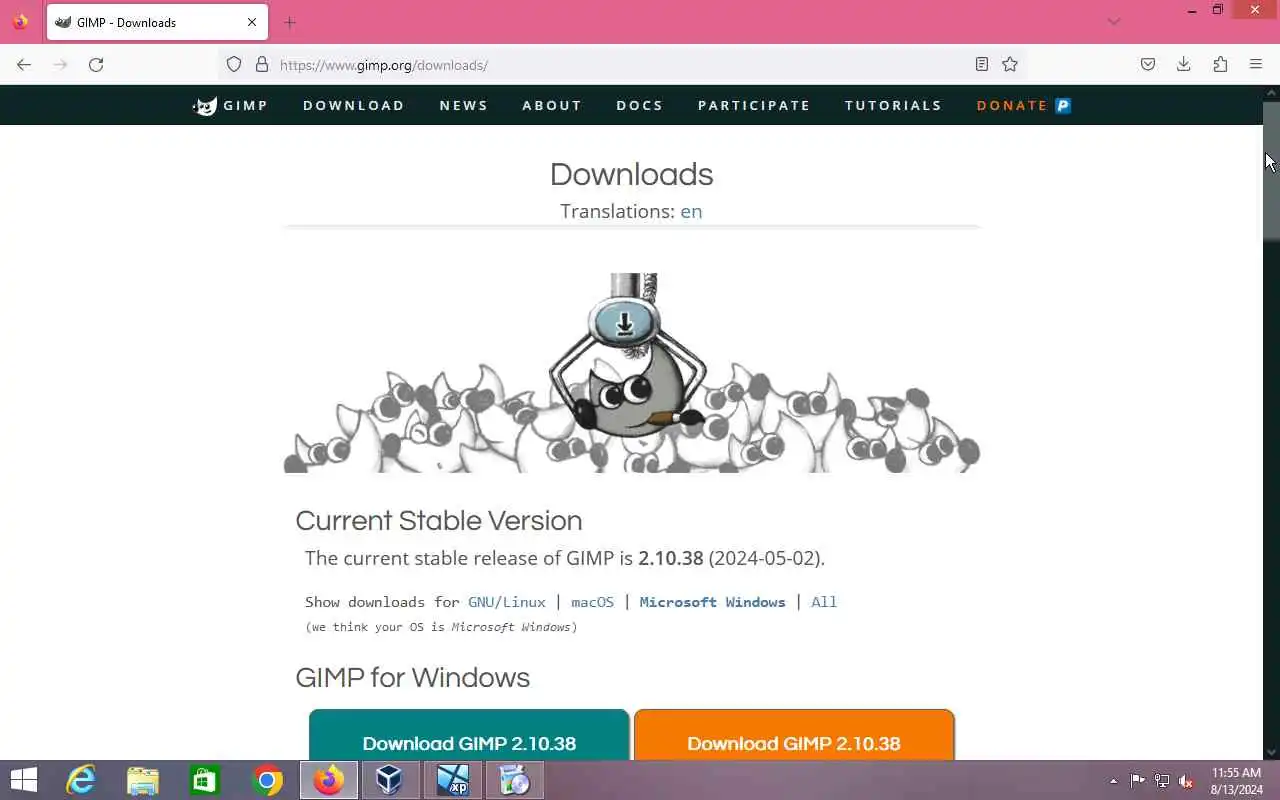Open the extensions puzzle icon
This screenshot has width=1280, height=800.
[x=1220, y=65]
